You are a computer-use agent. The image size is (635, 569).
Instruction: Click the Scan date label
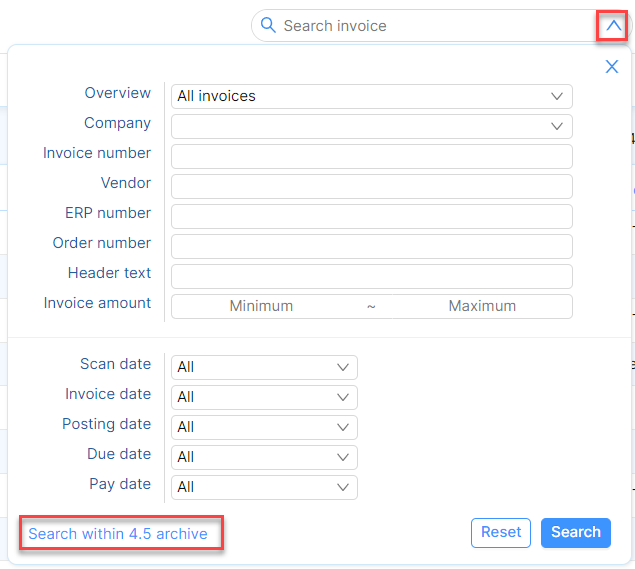click(x=115, y=364)
